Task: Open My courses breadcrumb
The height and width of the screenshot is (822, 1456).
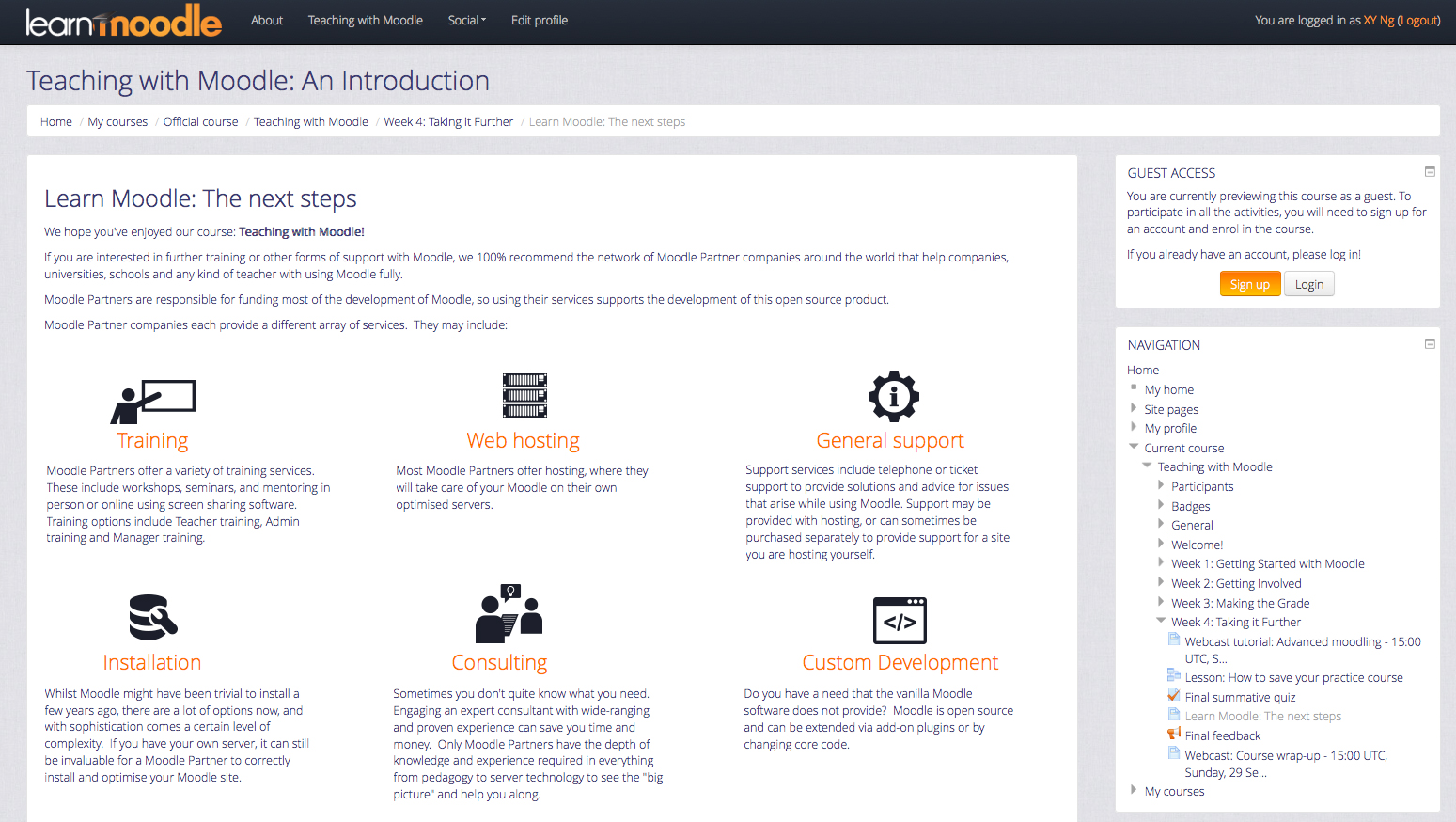Action: point(117,121)
